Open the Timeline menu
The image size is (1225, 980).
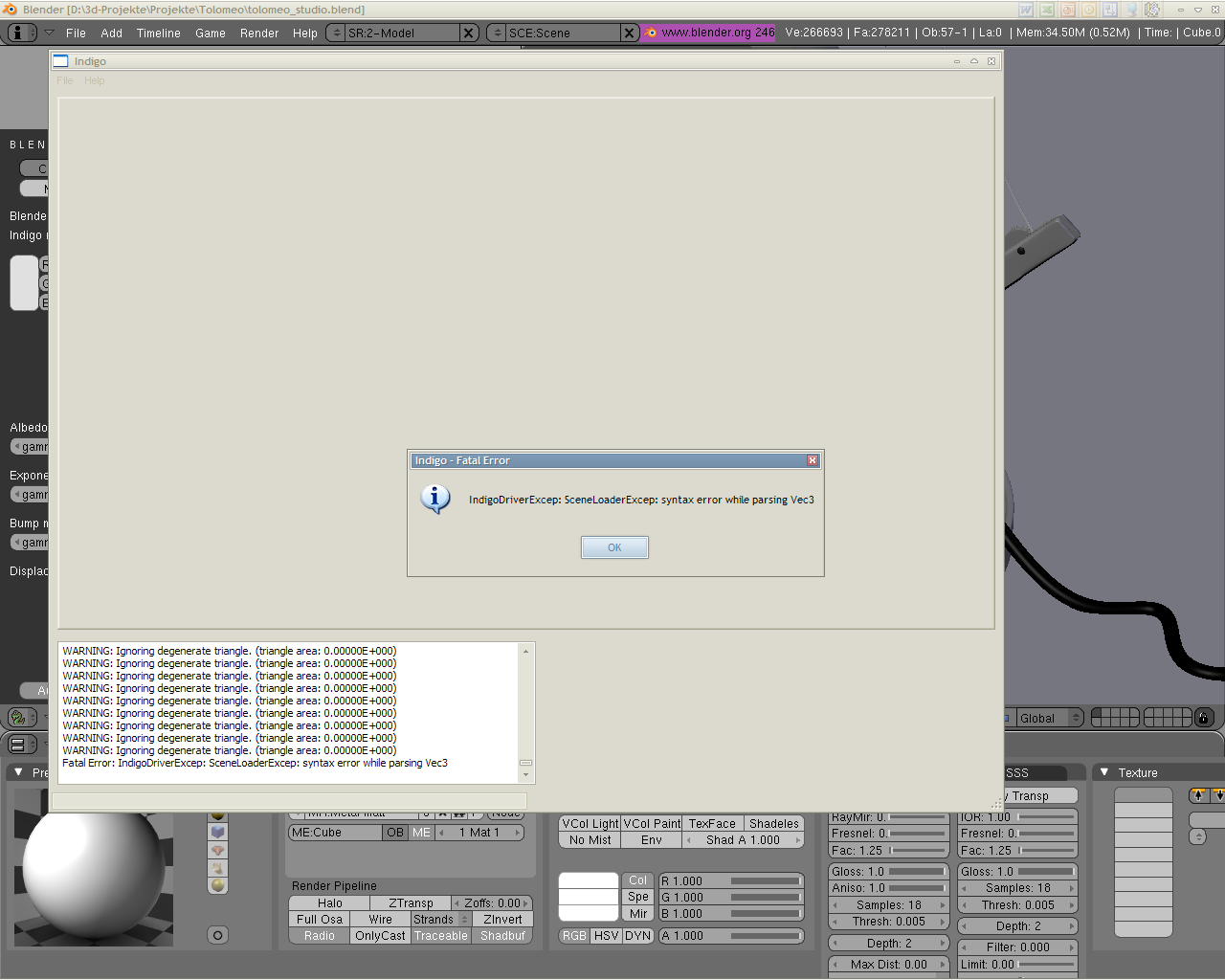[159, 33]
